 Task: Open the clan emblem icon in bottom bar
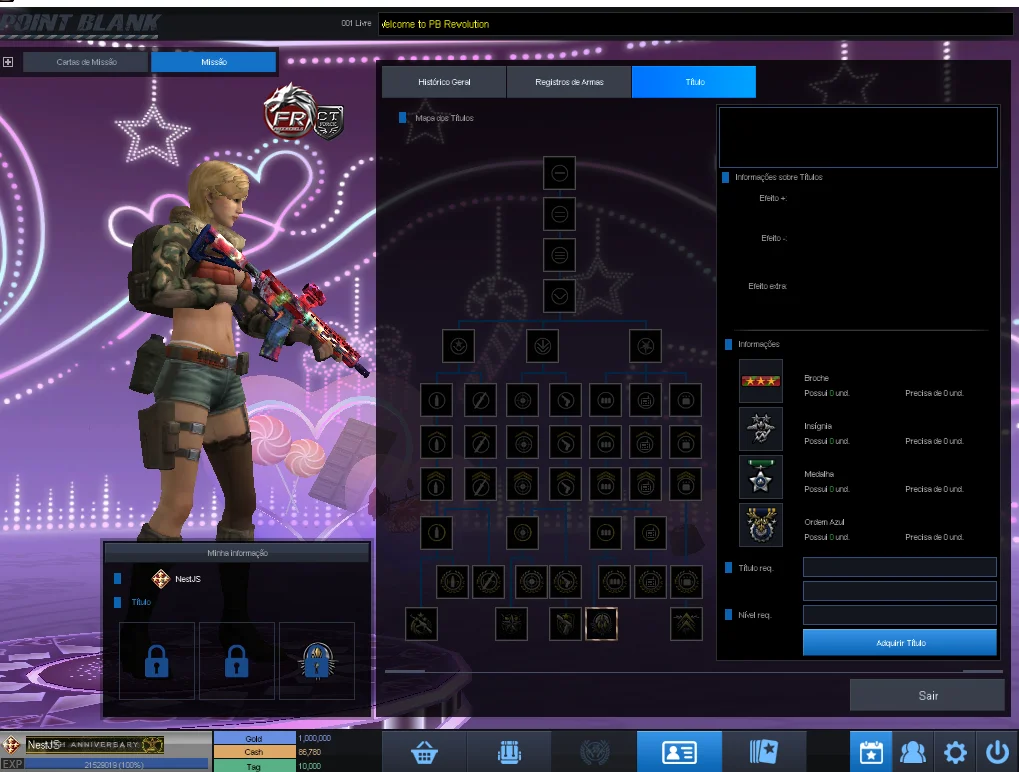pyautogui.click(x=595, y=753)
